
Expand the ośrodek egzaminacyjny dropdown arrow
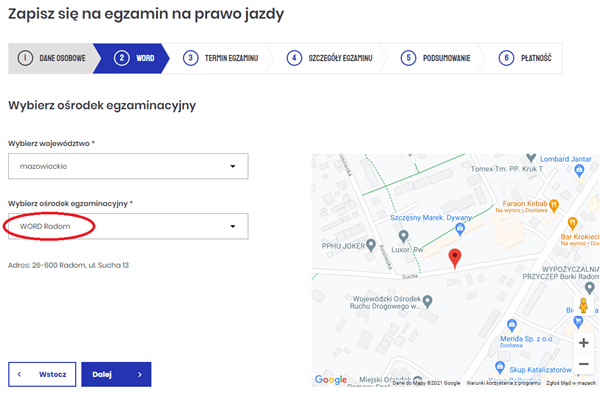(233, 226)
